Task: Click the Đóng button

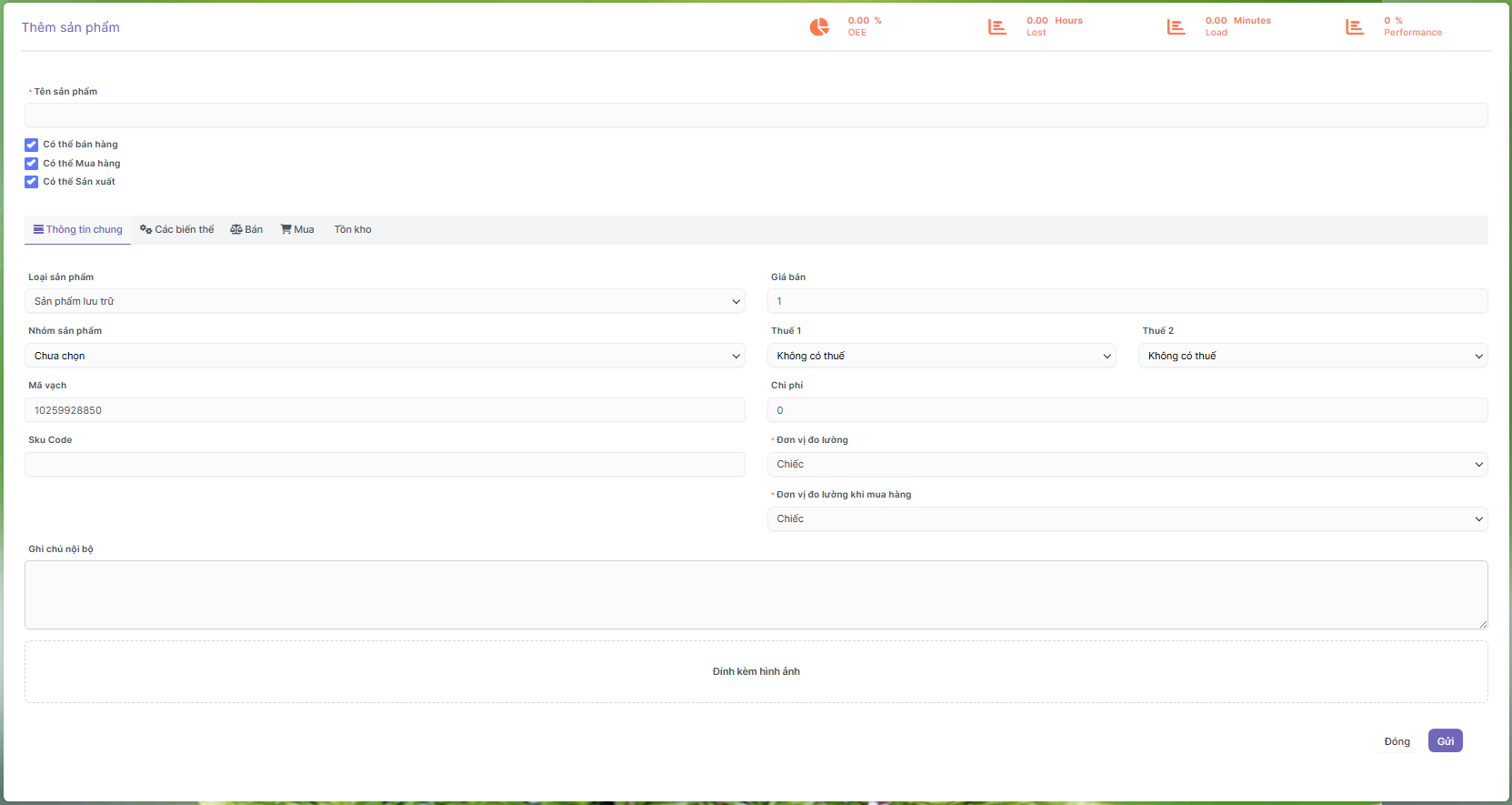Action: click(x=1397, y=741)
